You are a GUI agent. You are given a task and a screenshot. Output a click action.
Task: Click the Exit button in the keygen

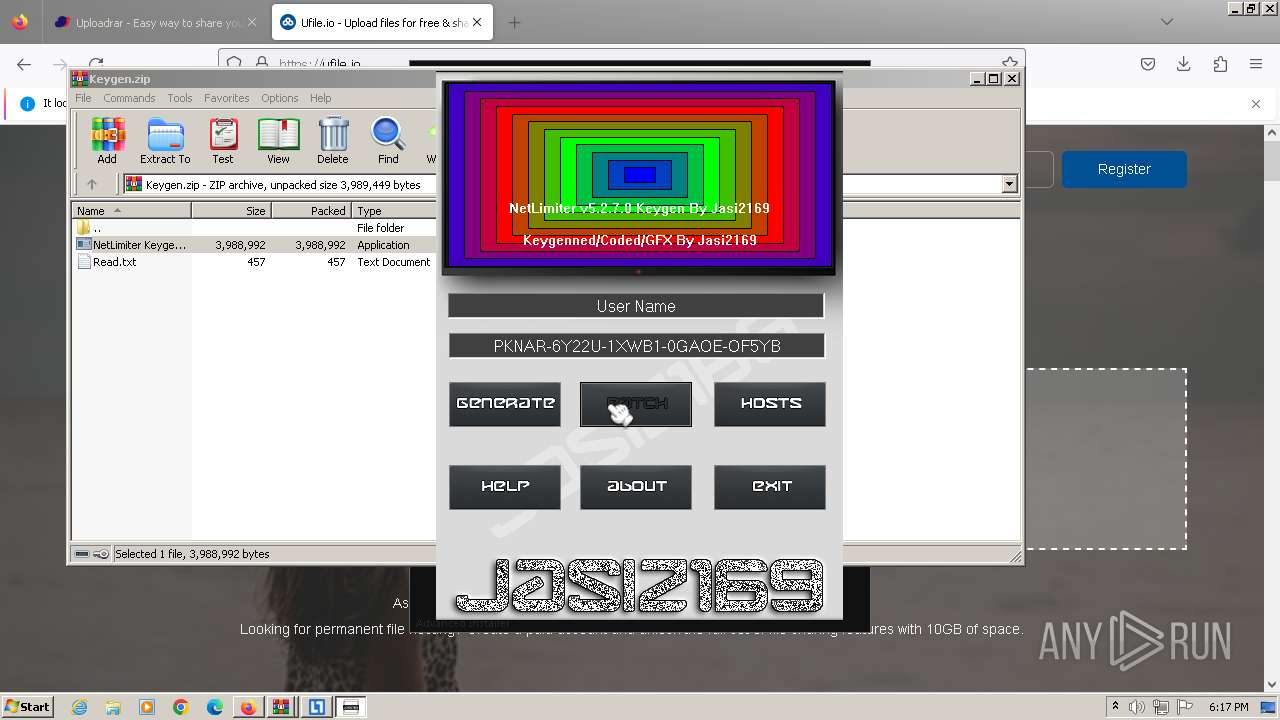pos(770,487)
